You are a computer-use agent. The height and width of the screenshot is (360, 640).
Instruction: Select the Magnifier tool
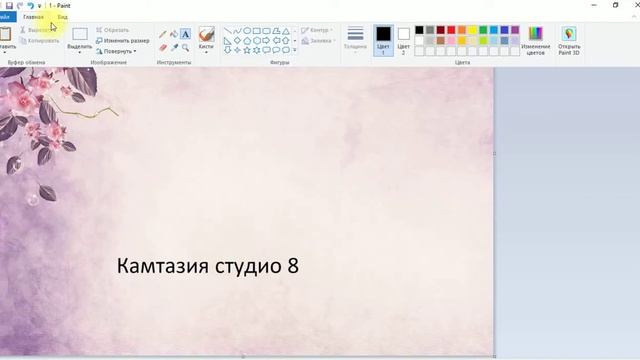point(185,48)
